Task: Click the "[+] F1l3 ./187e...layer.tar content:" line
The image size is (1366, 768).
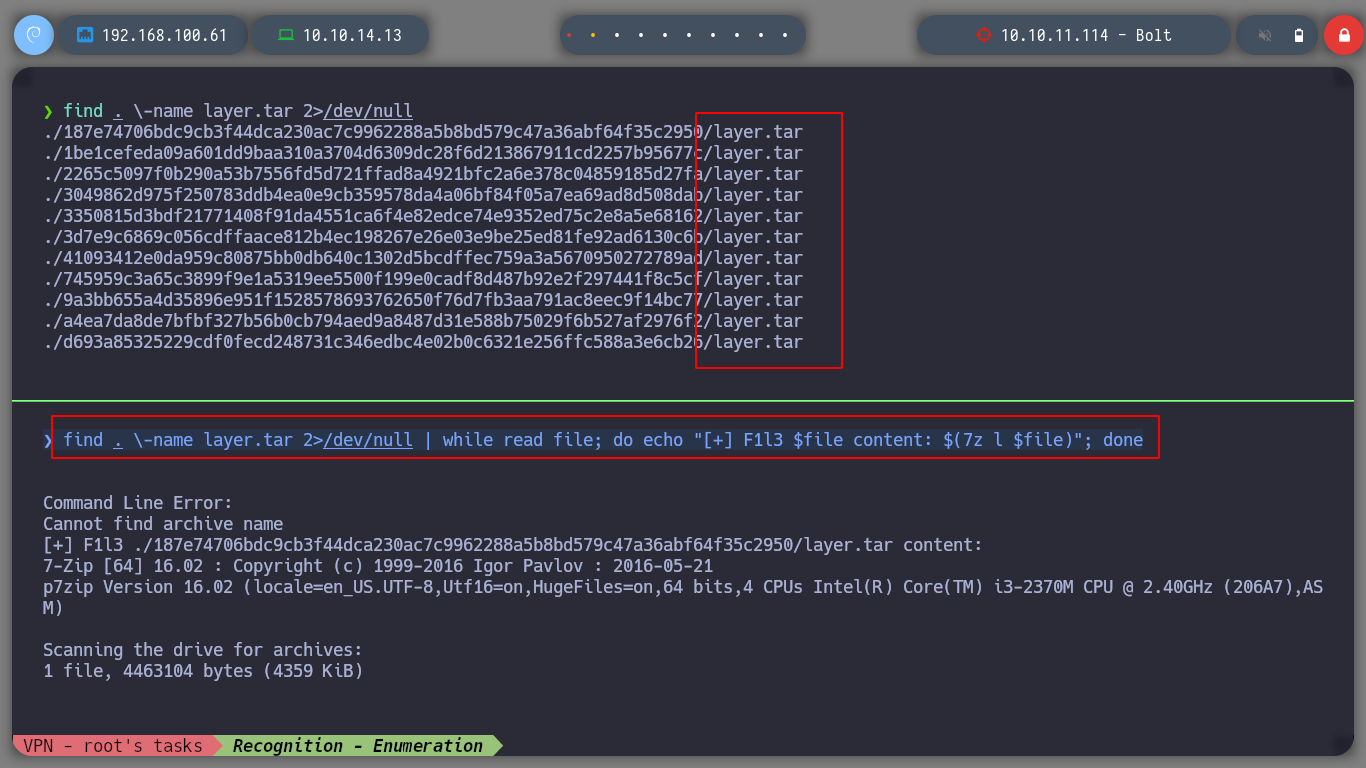Action: 513,545
